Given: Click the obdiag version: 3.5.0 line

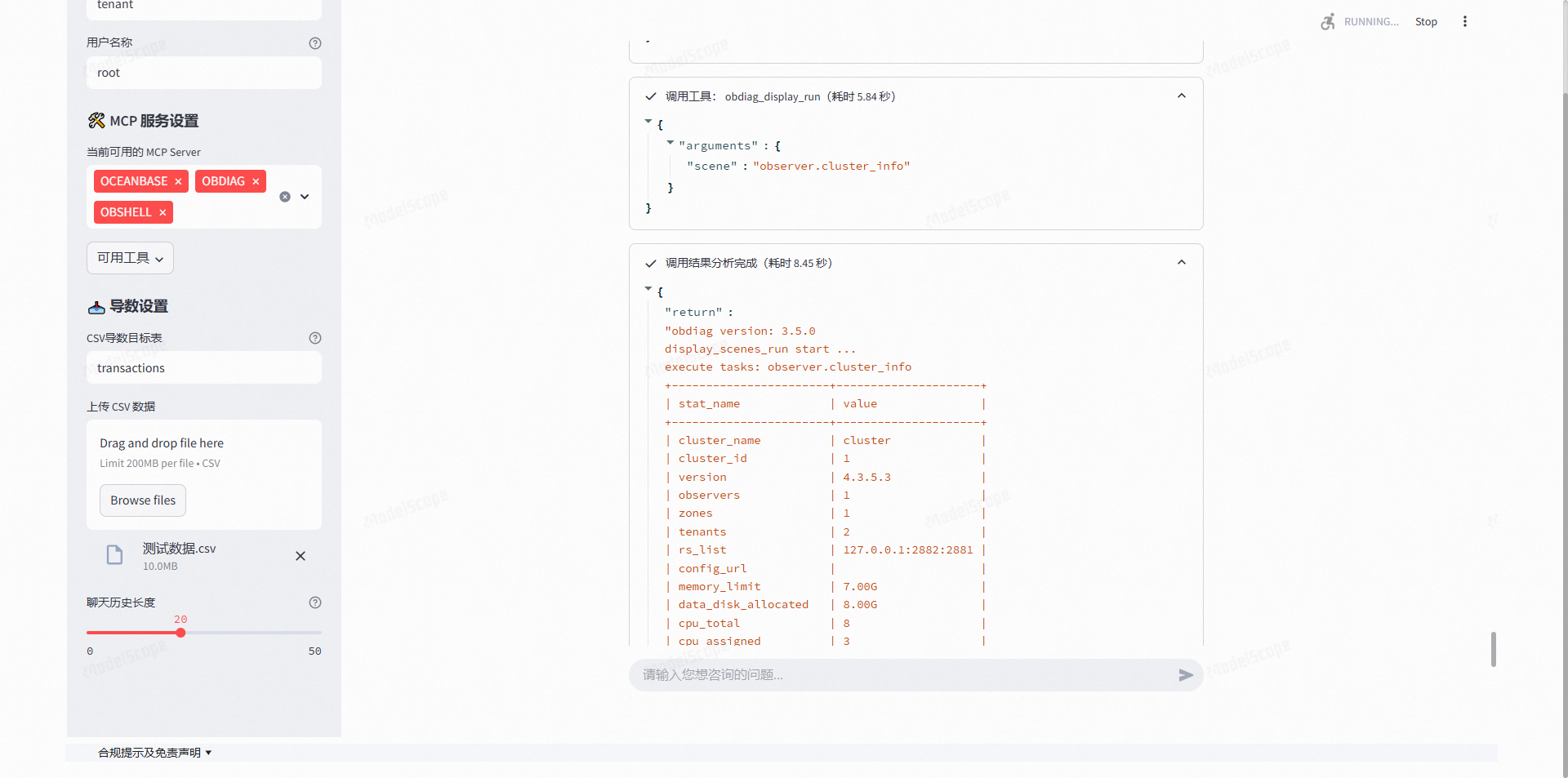Looking at the screenshot, I should click(740, 331).
